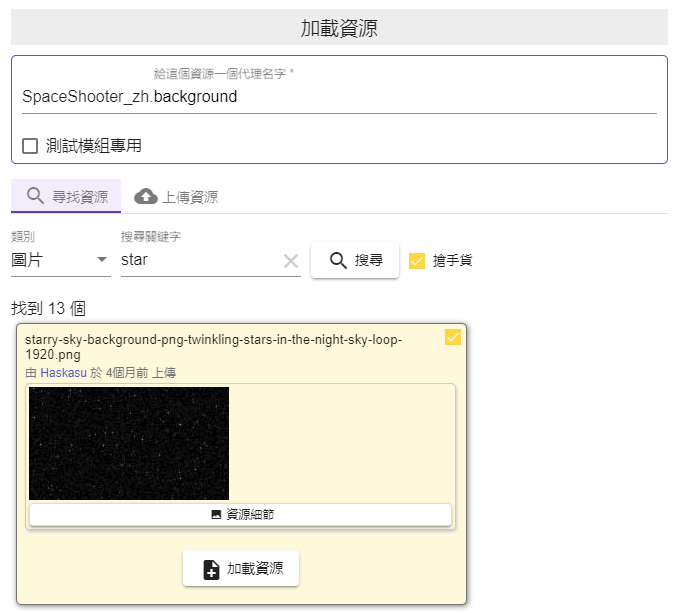
Task: Run the search with the 搜尋 button
Action: pos(355,260)
